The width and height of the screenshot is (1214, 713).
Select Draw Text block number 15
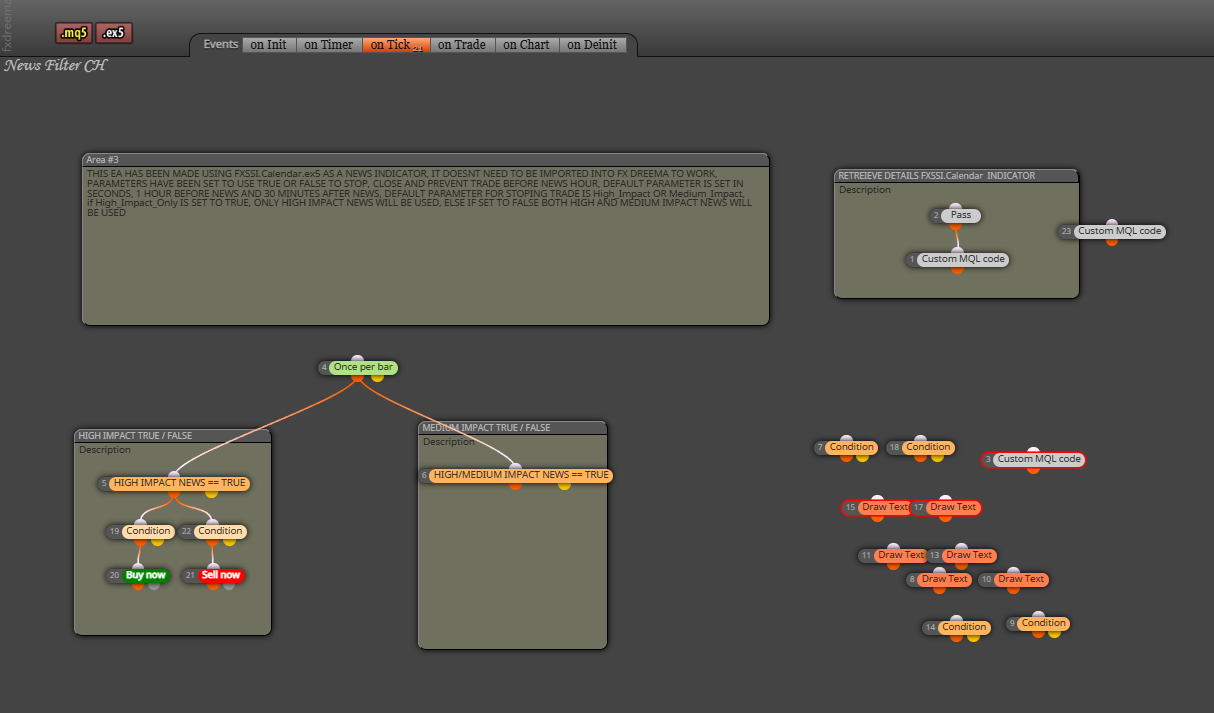tap(885, 507)
